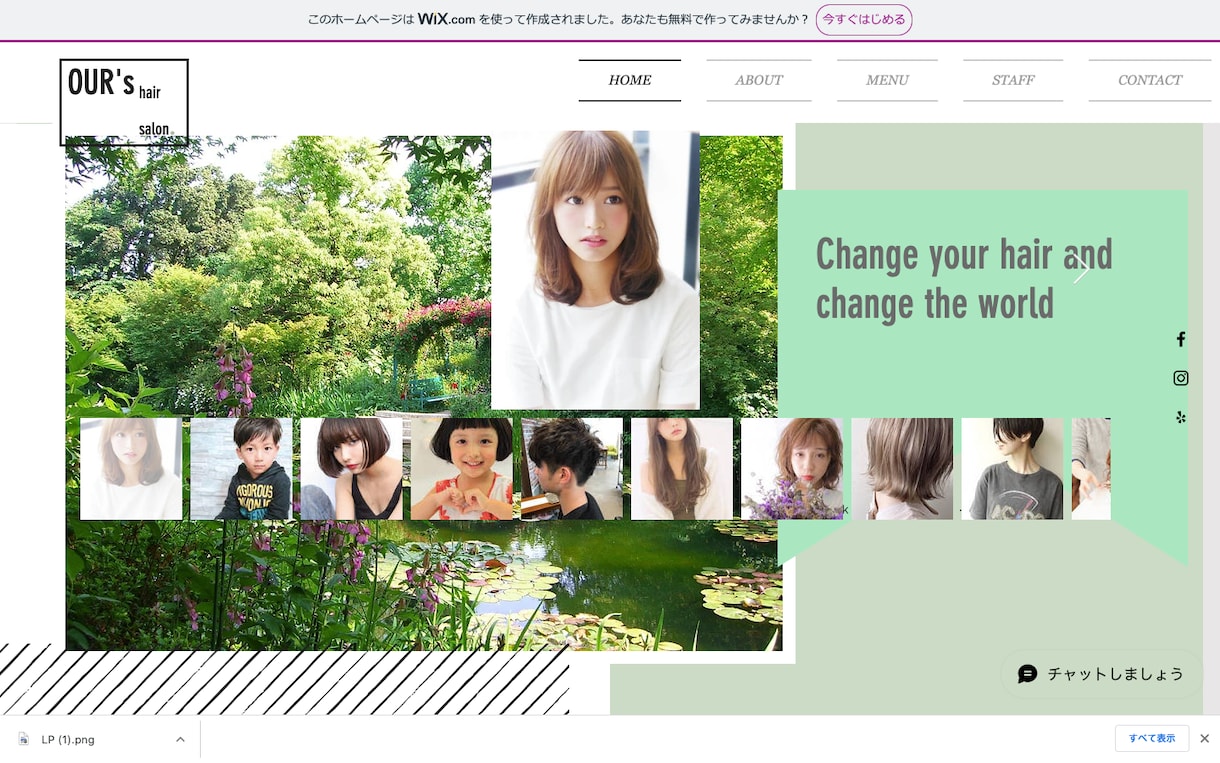Open the STAFF menu item
The image size is (1220, 763).
point(1013,81)
